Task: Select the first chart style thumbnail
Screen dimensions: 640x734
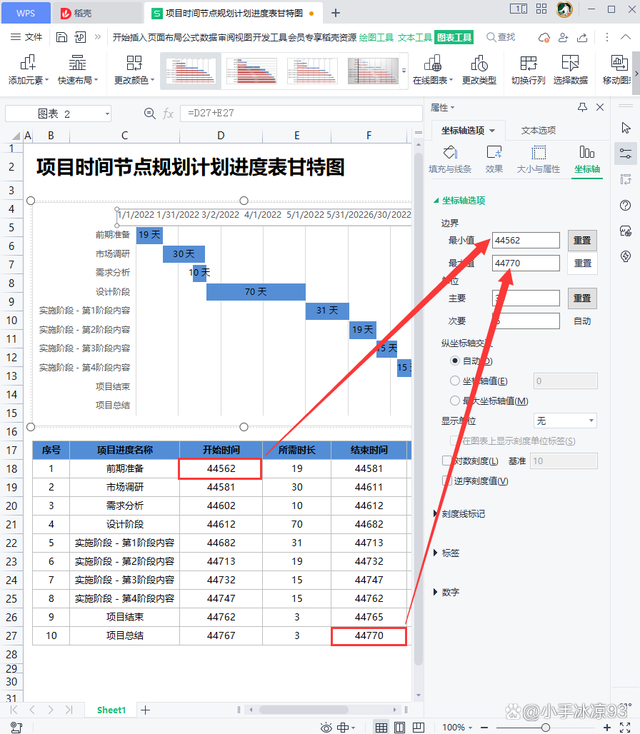Action: tap(191, 71)
